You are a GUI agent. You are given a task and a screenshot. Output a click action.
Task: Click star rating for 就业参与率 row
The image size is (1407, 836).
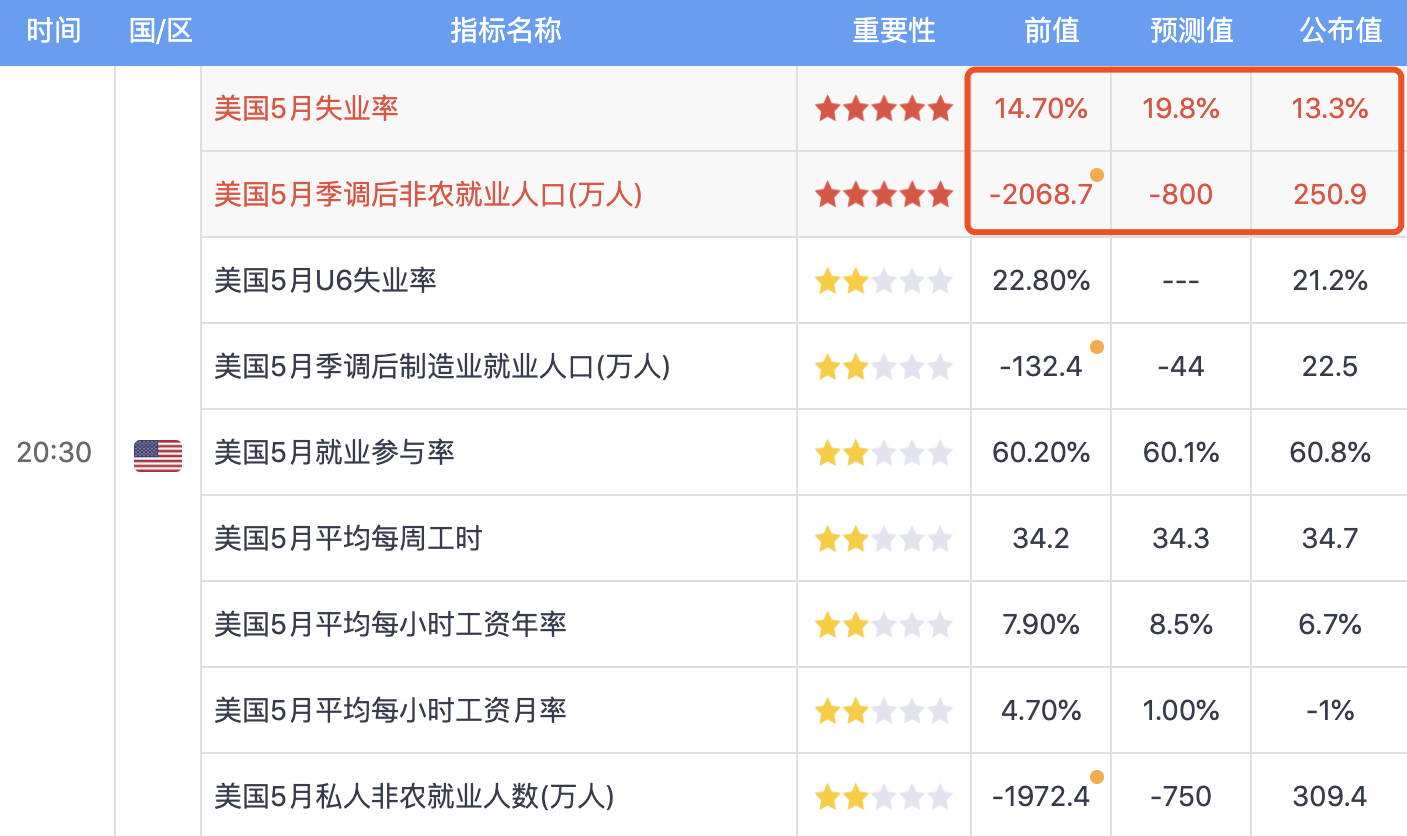point(884,453)
